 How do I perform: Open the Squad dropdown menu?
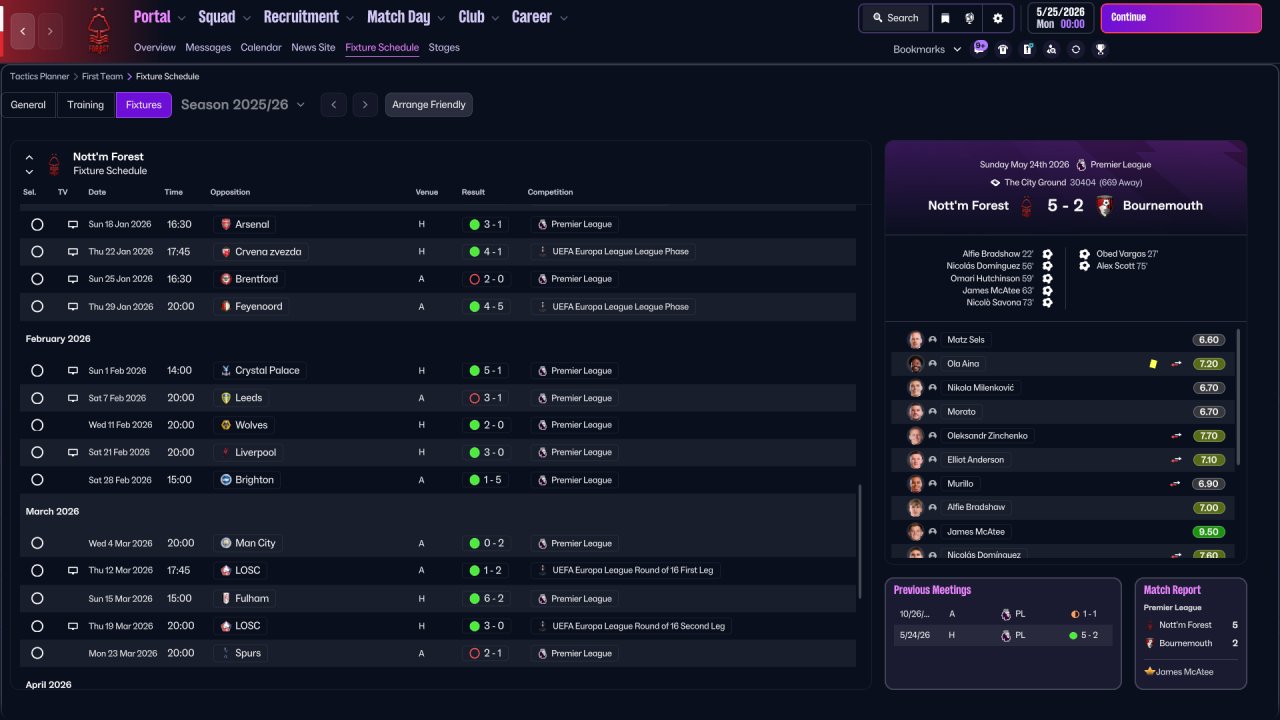(223, 17)
